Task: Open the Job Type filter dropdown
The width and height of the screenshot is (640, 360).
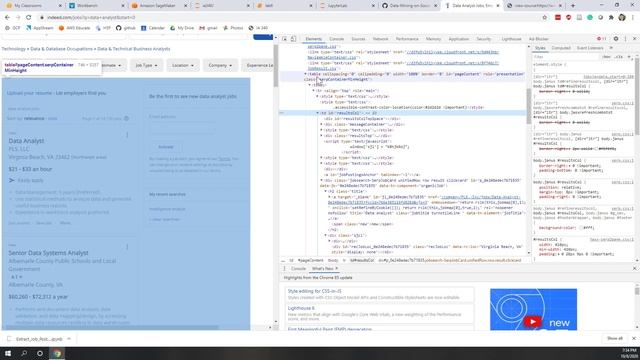Action: [146, 65]
